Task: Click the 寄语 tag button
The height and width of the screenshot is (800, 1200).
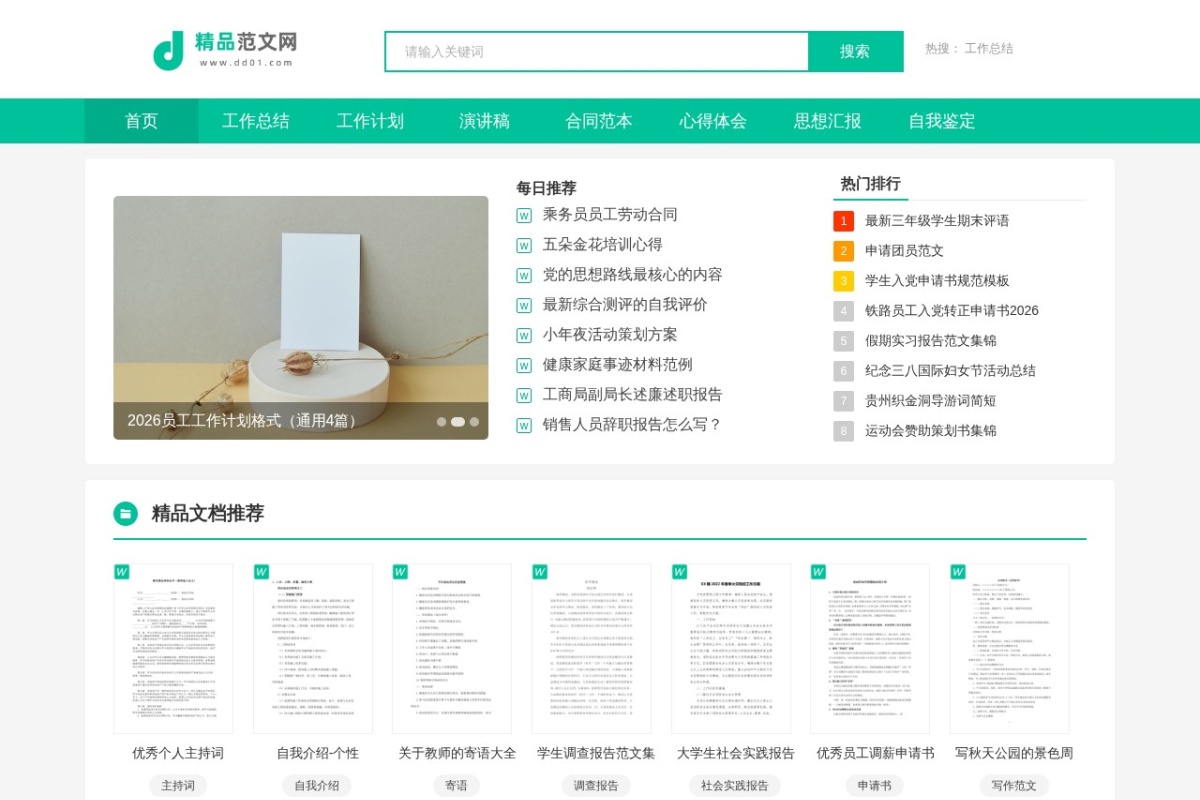Action: tap(456, 785)
